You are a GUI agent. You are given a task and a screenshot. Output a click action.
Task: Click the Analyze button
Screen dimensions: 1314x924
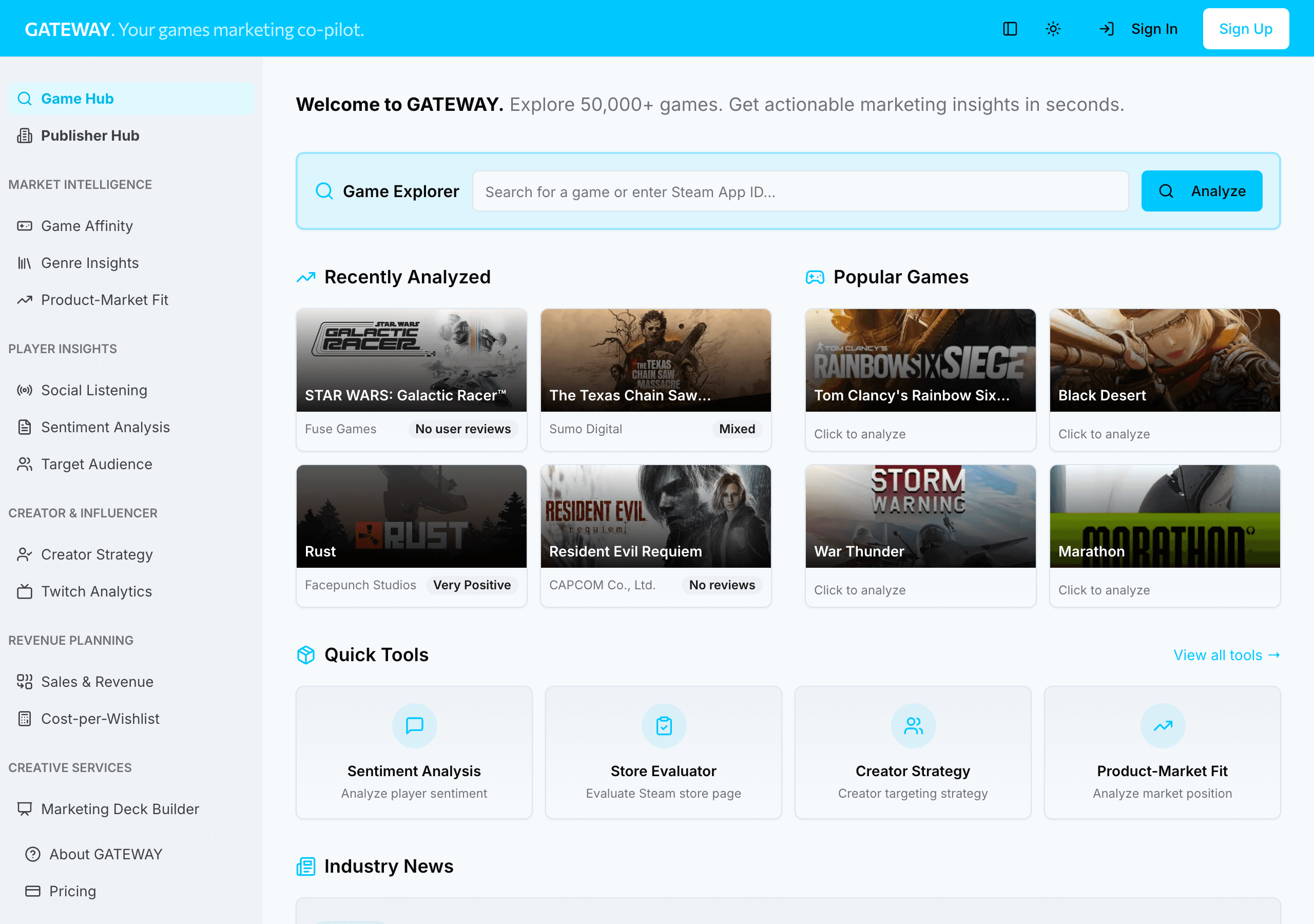coord(1202,190)
